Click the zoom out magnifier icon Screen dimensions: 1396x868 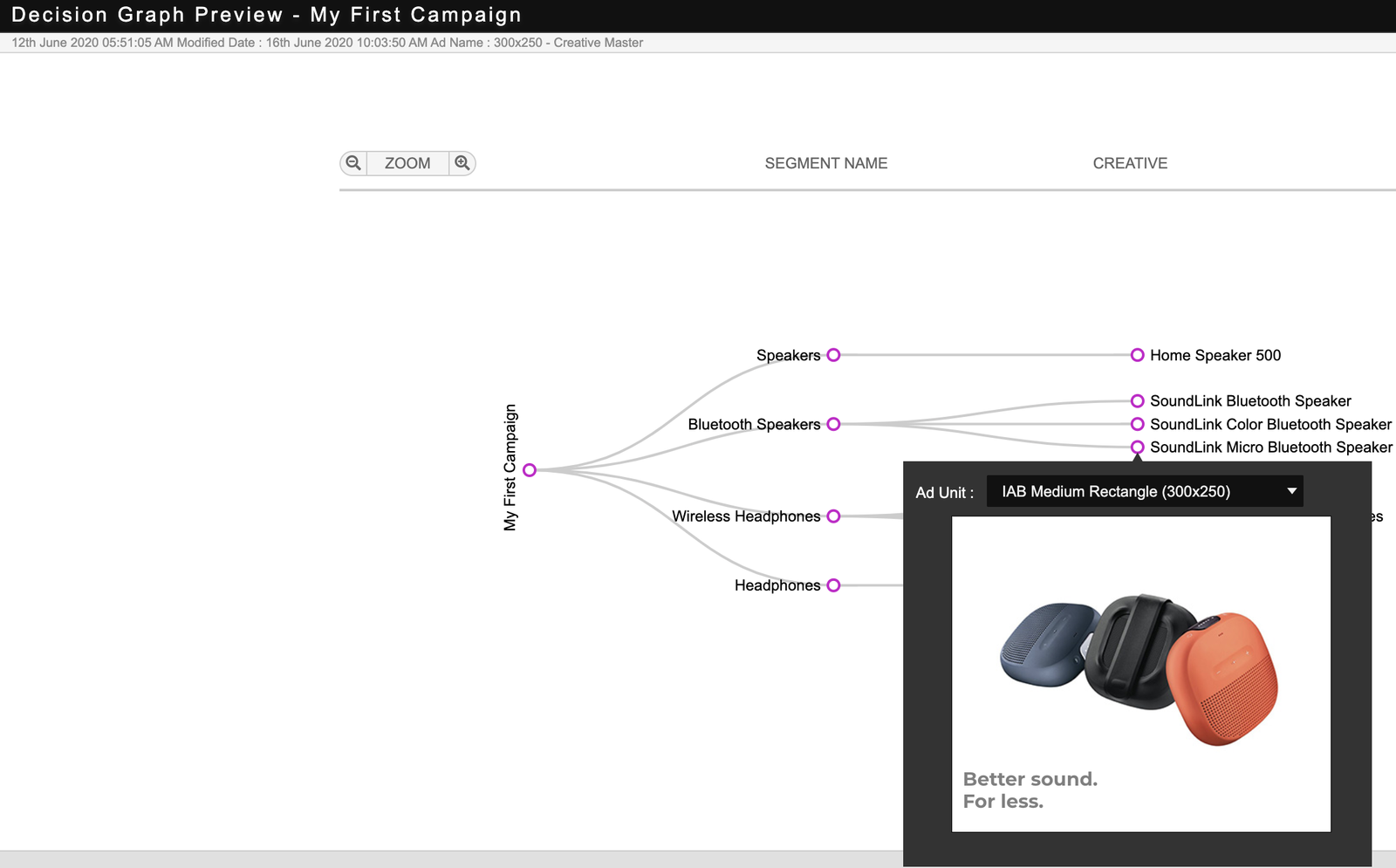pos(353,163)
